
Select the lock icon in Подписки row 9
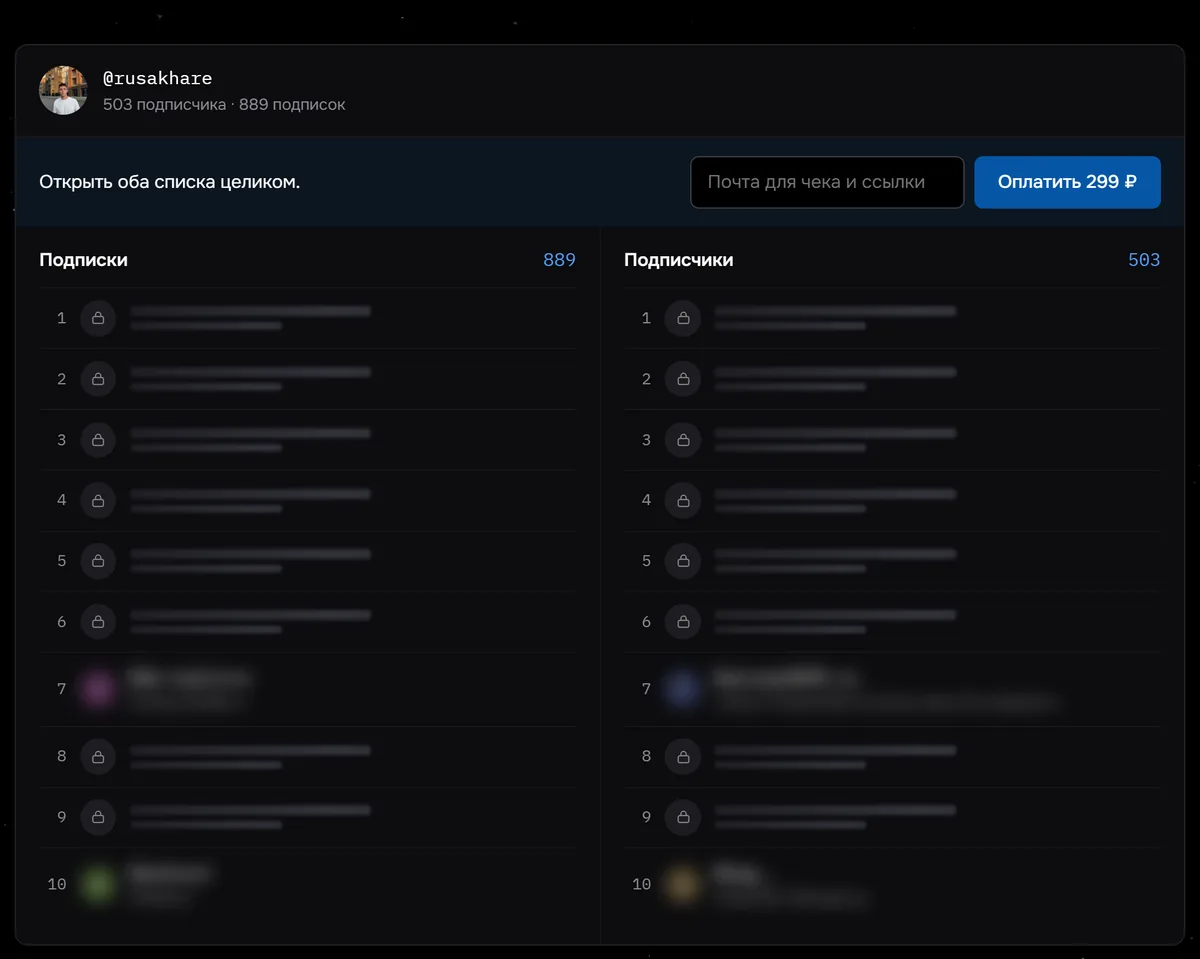98,817
